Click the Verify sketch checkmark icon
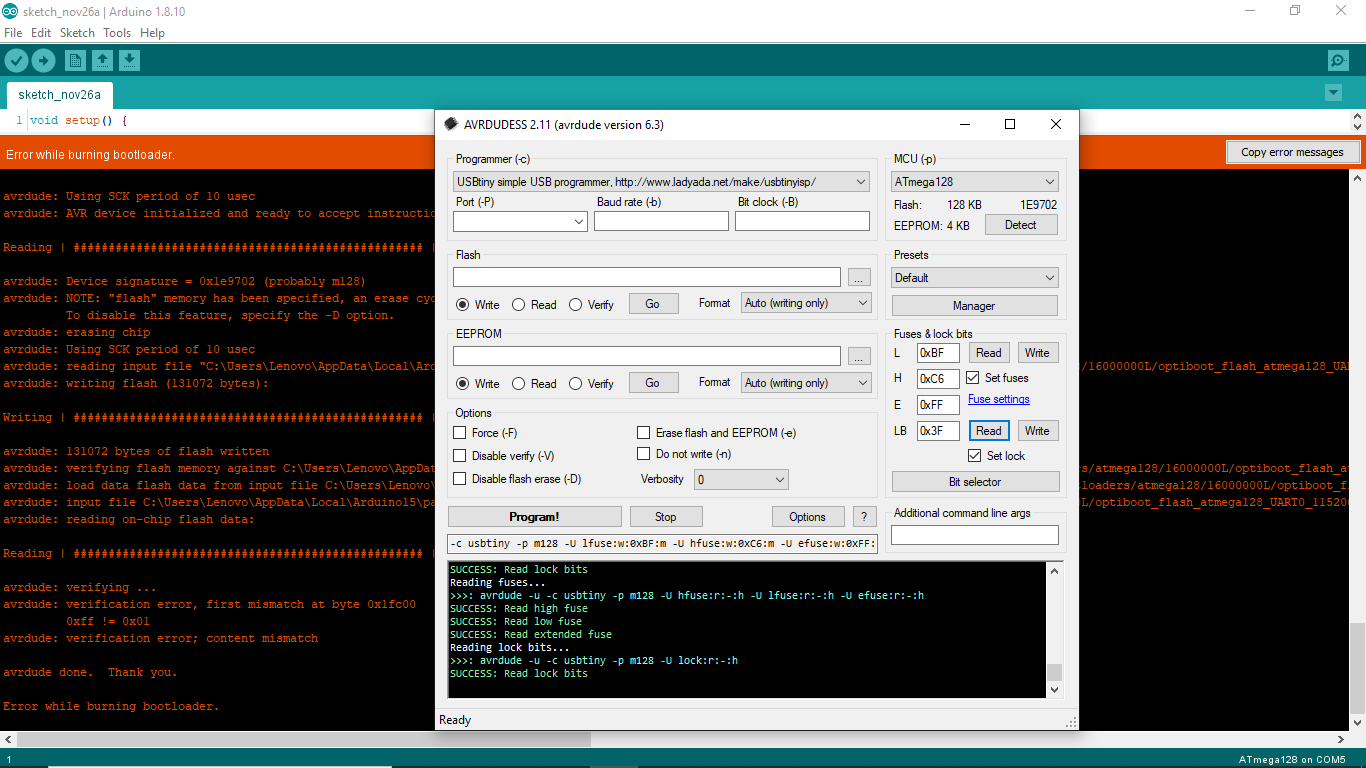Viewport: 1366px width, 768px height. 16,60
